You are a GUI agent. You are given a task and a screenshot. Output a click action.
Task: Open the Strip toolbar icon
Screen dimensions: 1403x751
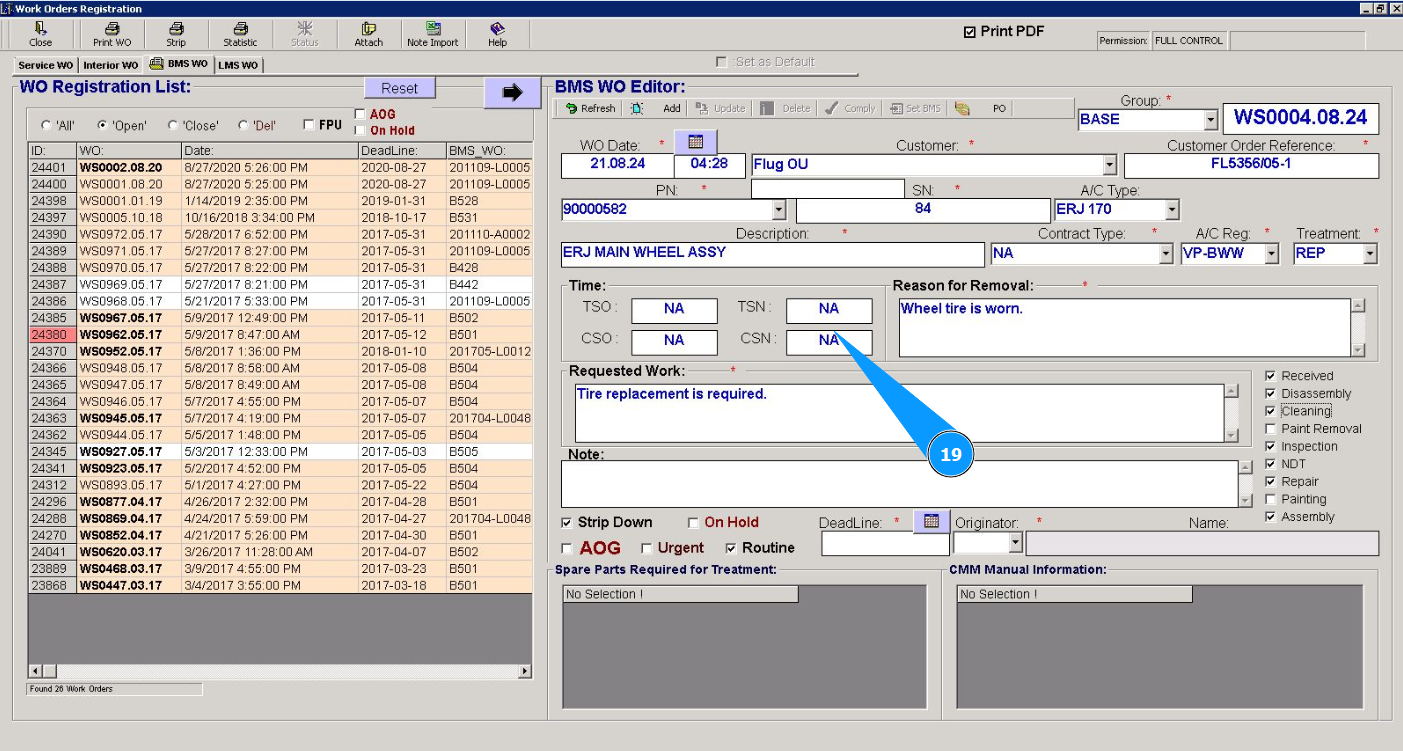pyautogui.click(x=176, y=34)
